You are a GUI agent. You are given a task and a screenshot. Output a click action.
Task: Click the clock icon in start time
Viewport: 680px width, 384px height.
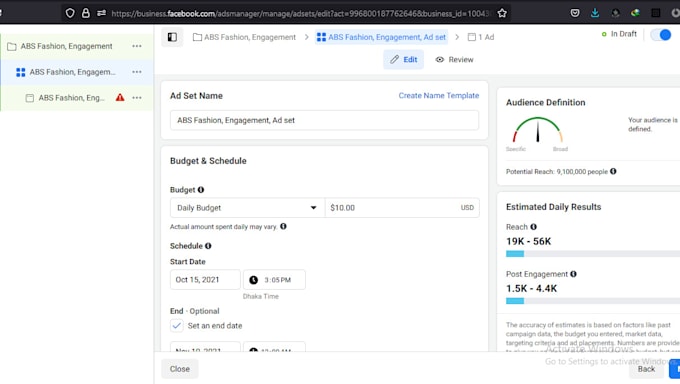click(254, 280)
